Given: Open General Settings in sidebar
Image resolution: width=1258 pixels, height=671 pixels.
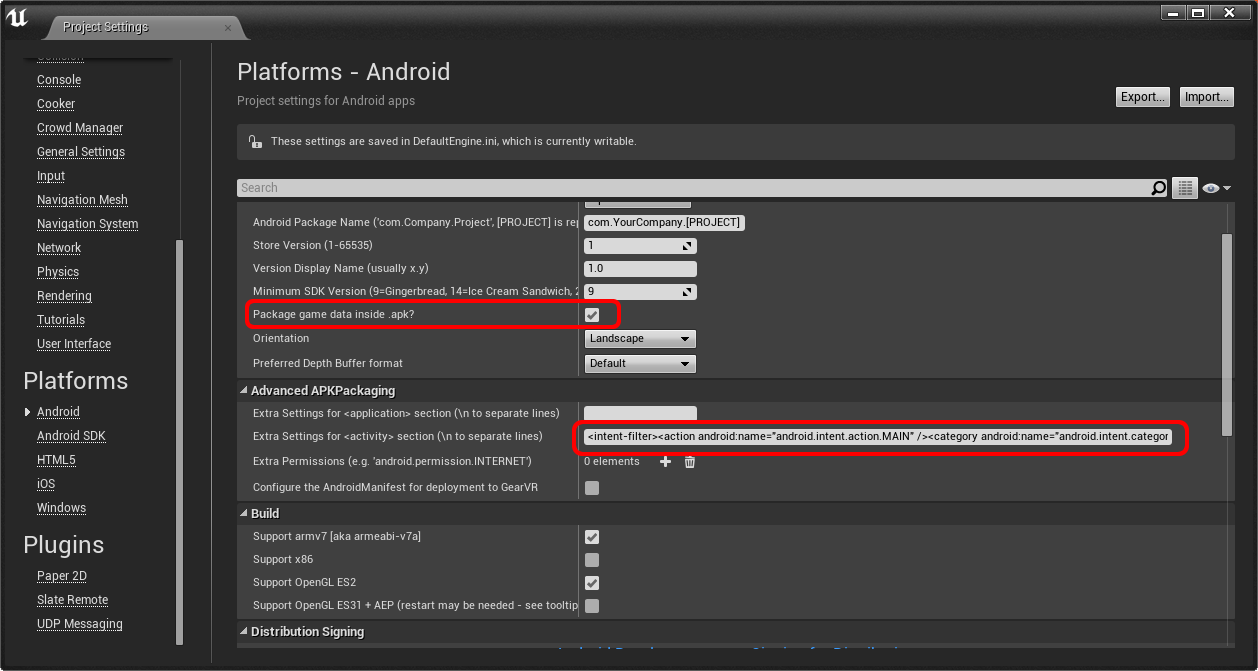Looking at the screenshot, I should coord(81,152).
